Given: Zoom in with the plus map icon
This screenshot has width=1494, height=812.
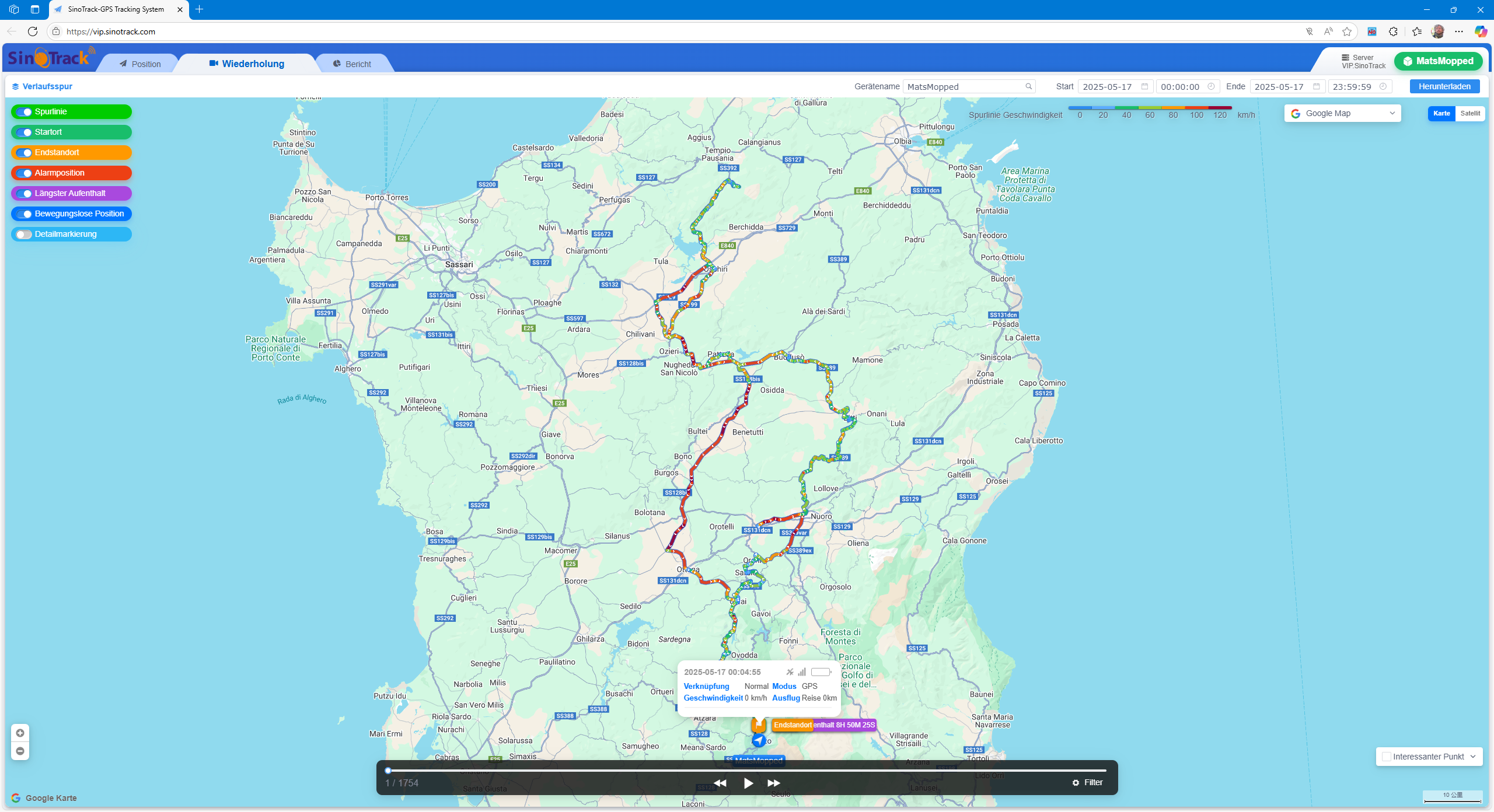Looking at the screenshot, I should pos(20,733).
